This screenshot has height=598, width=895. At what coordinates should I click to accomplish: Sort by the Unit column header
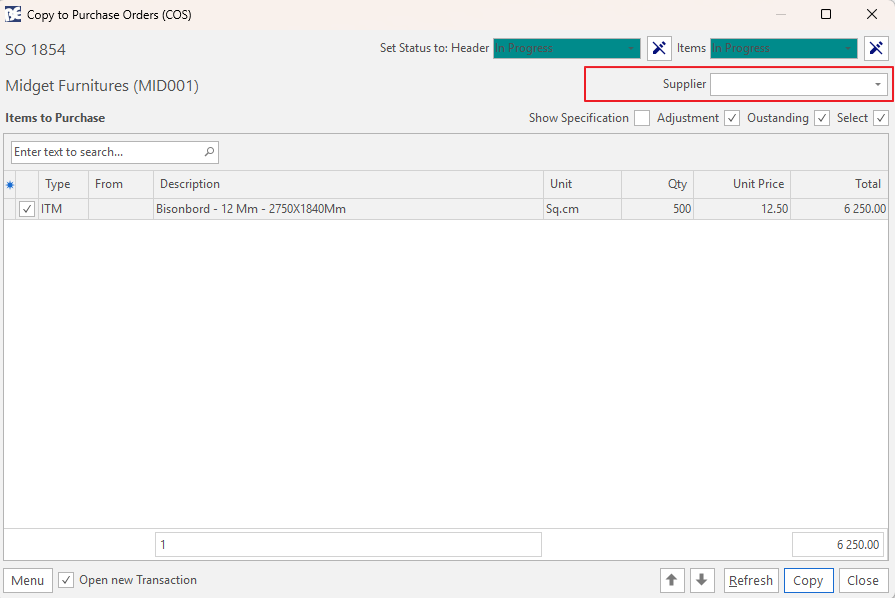(x=582, y=184)
